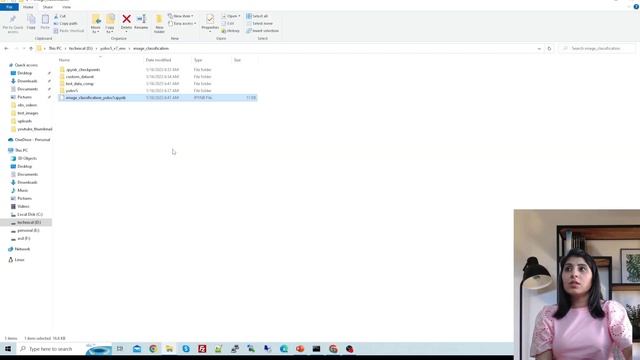The width and height of the screenshot is (640, 360).
Task: Switch to the Share ribbon tab
Action: click(48, 7)
